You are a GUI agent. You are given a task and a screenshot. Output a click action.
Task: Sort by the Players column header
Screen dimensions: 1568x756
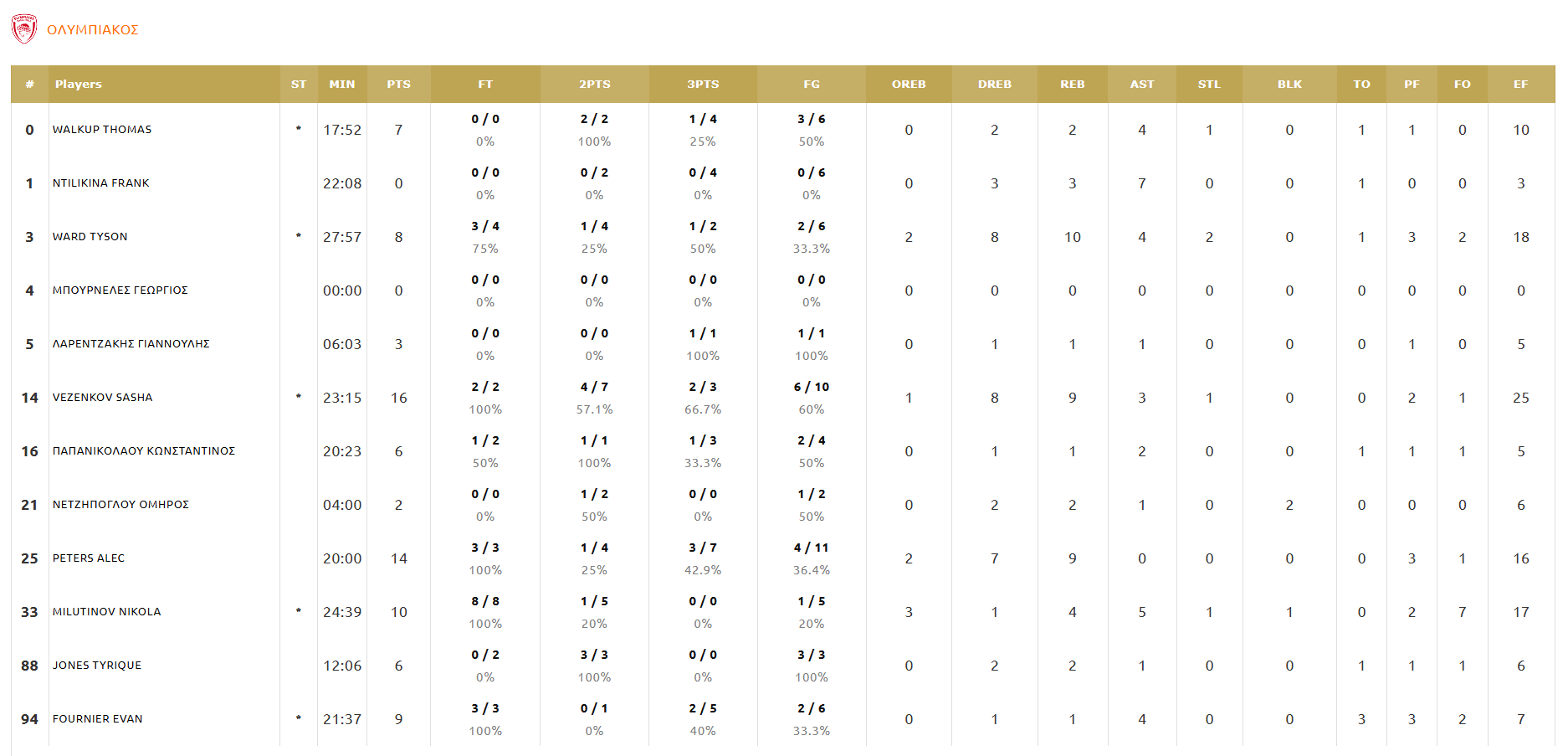(78, 85)
